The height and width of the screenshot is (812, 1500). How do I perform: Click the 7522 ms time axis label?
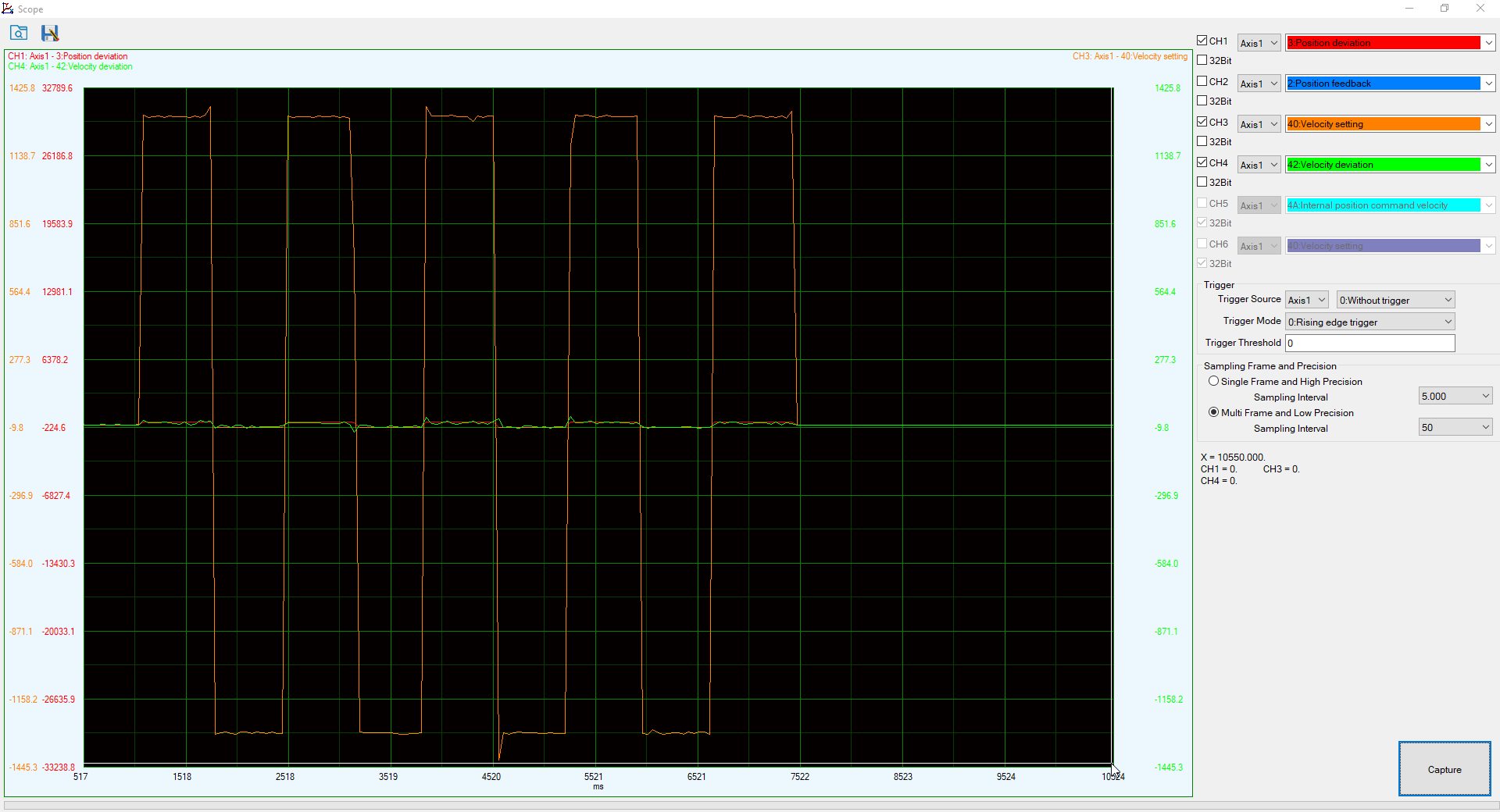(800, 777)
